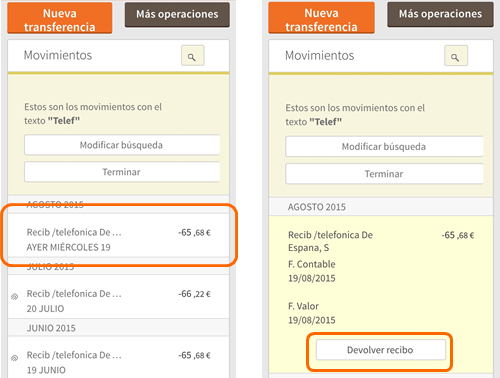The height and width of the screenshot is (378, 500).
Task: Click Terminar button in left screen
Action: (x=122, y=172)
